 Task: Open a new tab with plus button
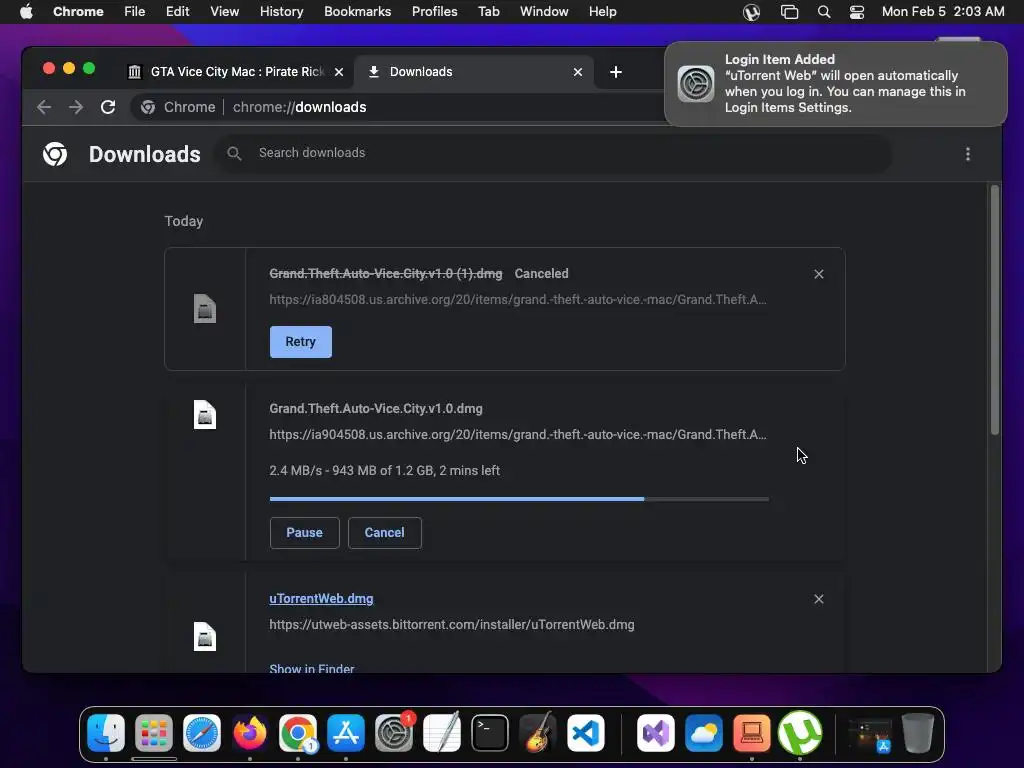[x=615, y=72]
